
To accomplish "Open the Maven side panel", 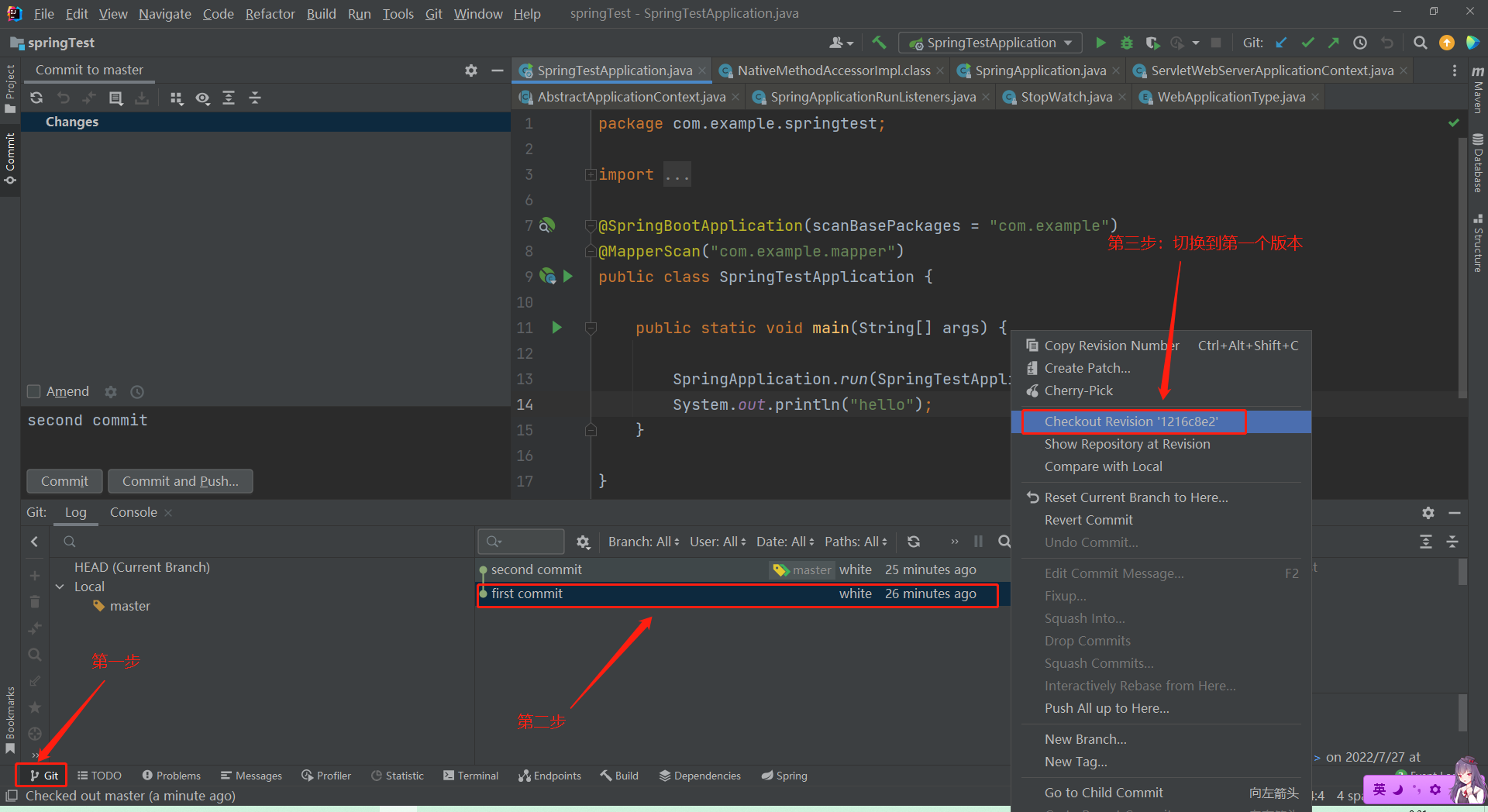I will point(1478,91).
